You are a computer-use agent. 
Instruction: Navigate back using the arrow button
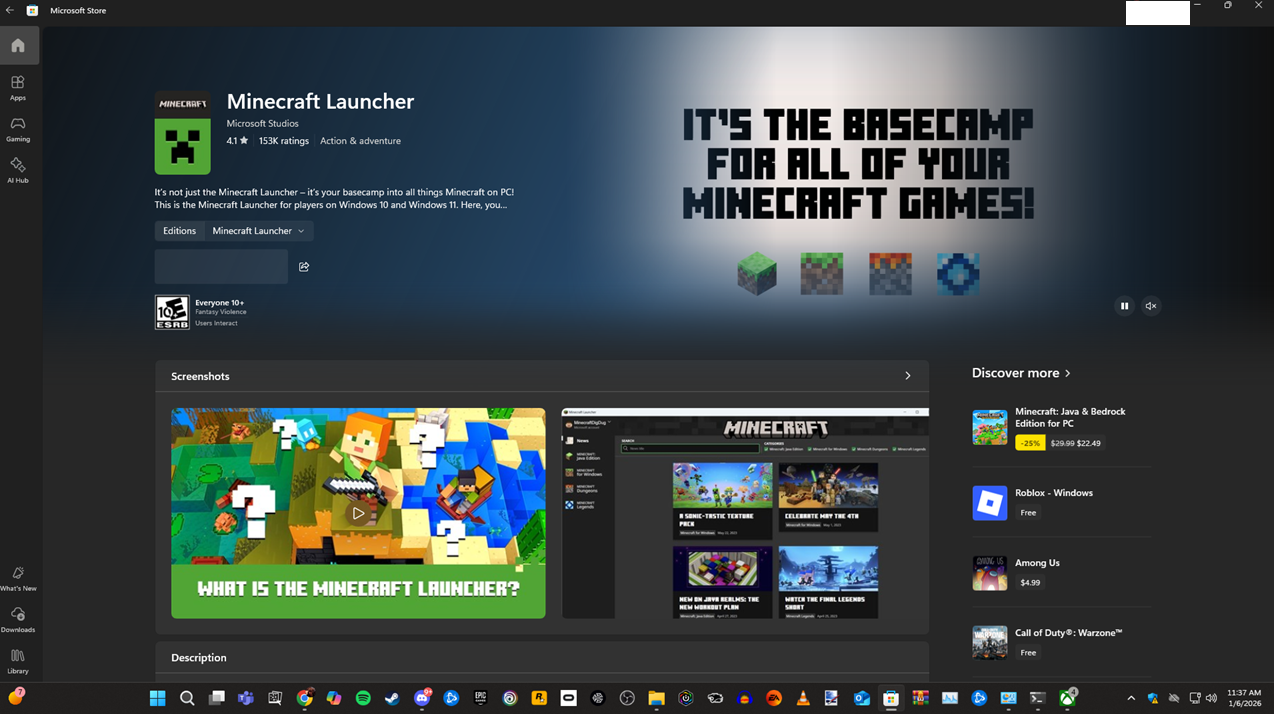point(10,11)
